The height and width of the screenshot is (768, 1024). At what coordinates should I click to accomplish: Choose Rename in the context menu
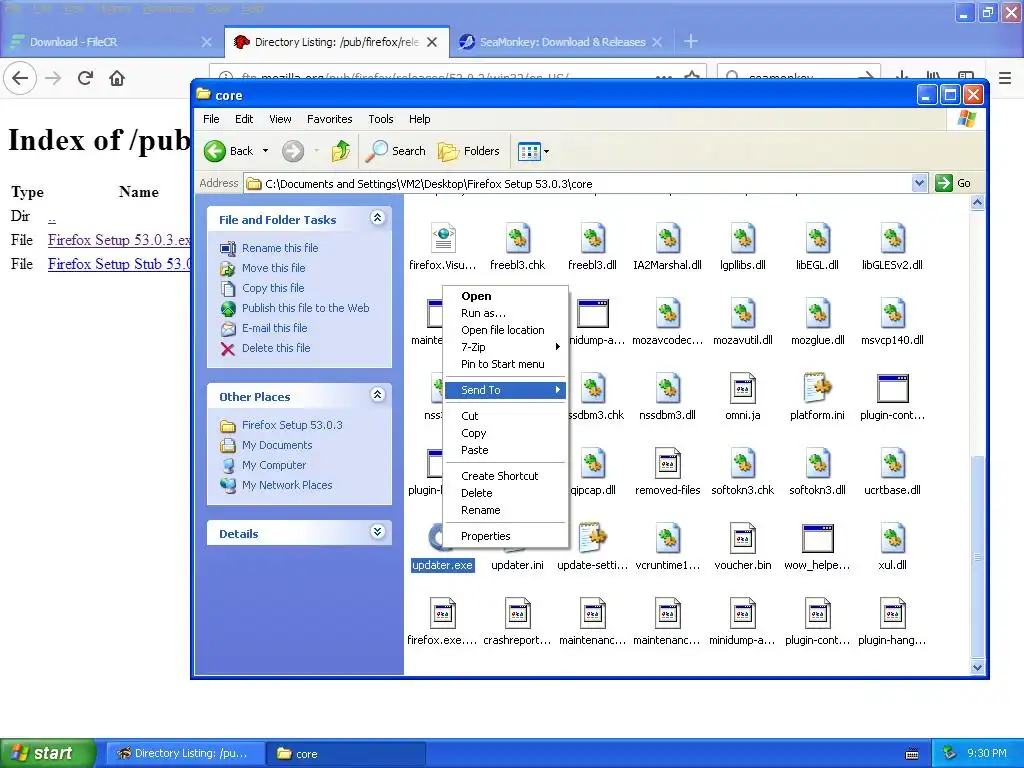tap(505, 510)
